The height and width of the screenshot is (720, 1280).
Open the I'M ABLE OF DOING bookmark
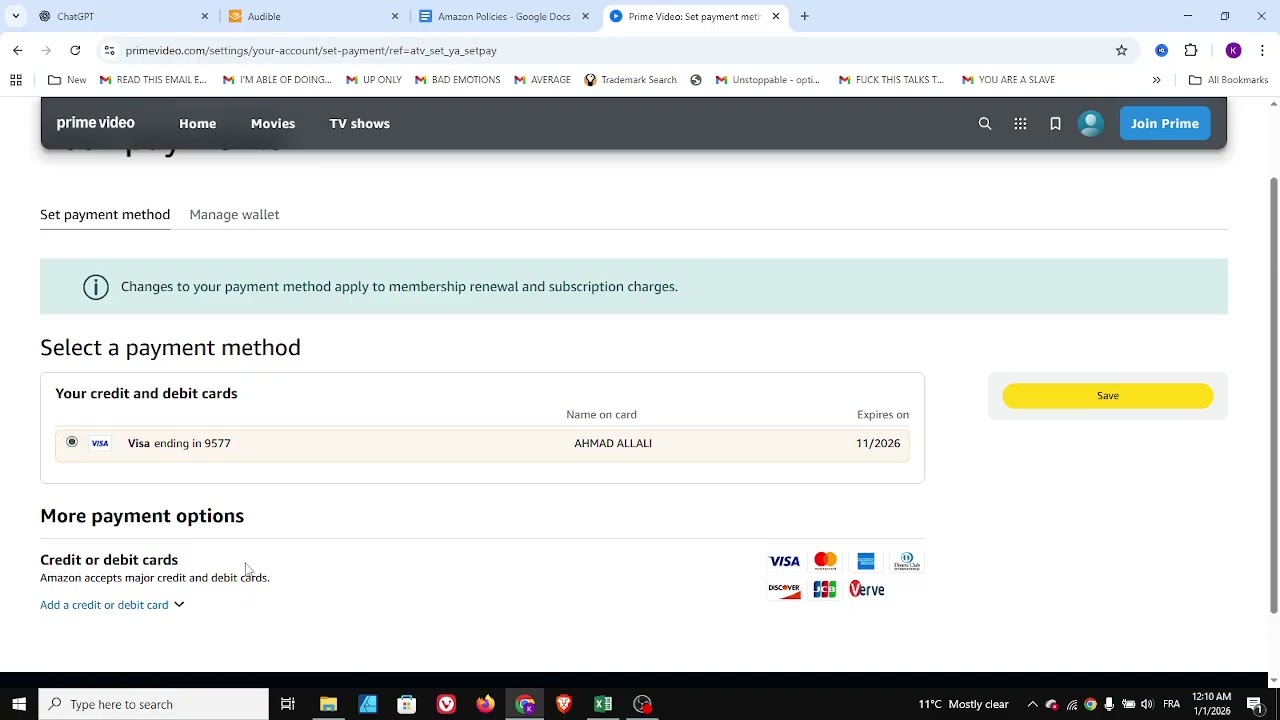(x=277, y=80)
